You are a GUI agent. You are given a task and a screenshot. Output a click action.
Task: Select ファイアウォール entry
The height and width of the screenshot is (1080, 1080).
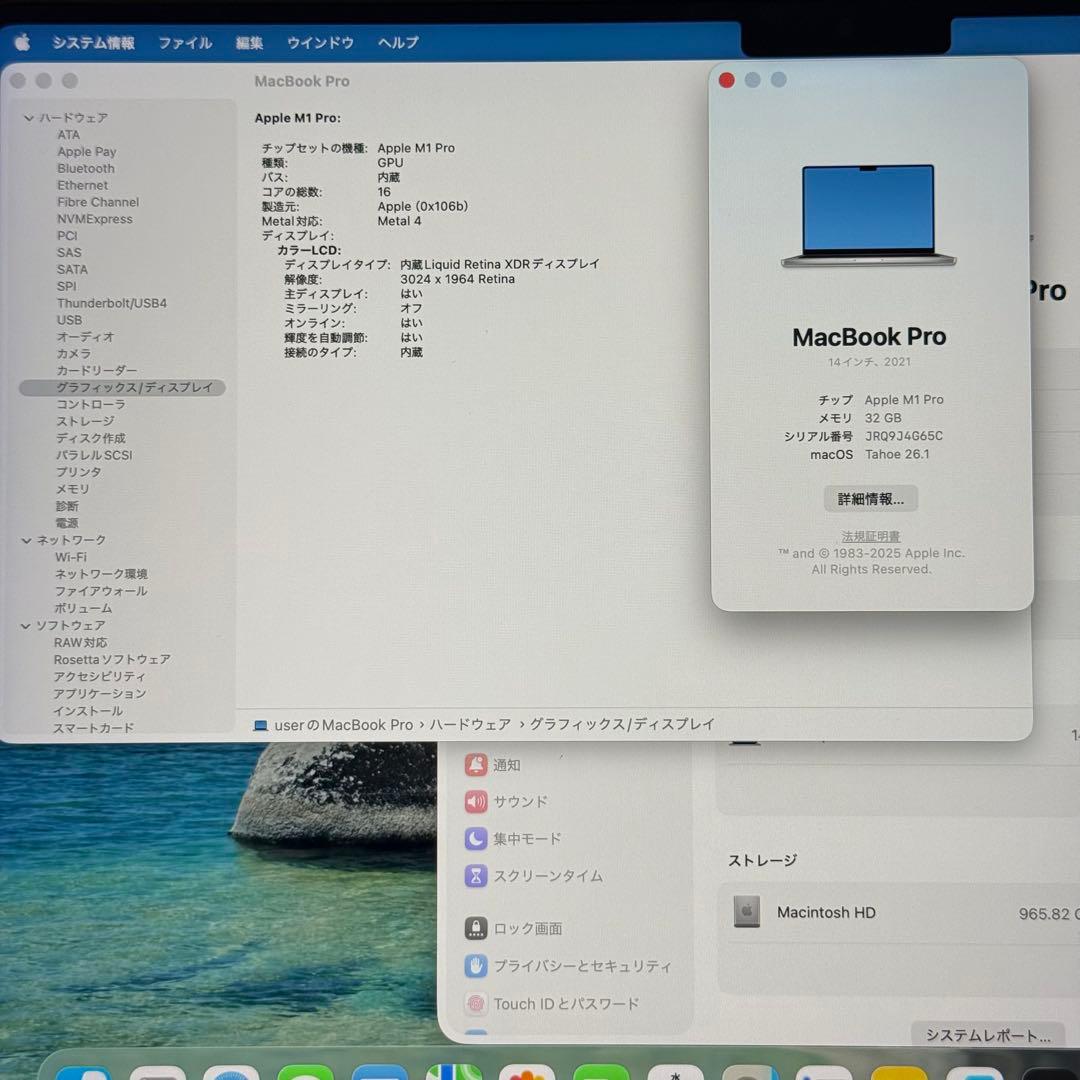[x=101, y=592]
